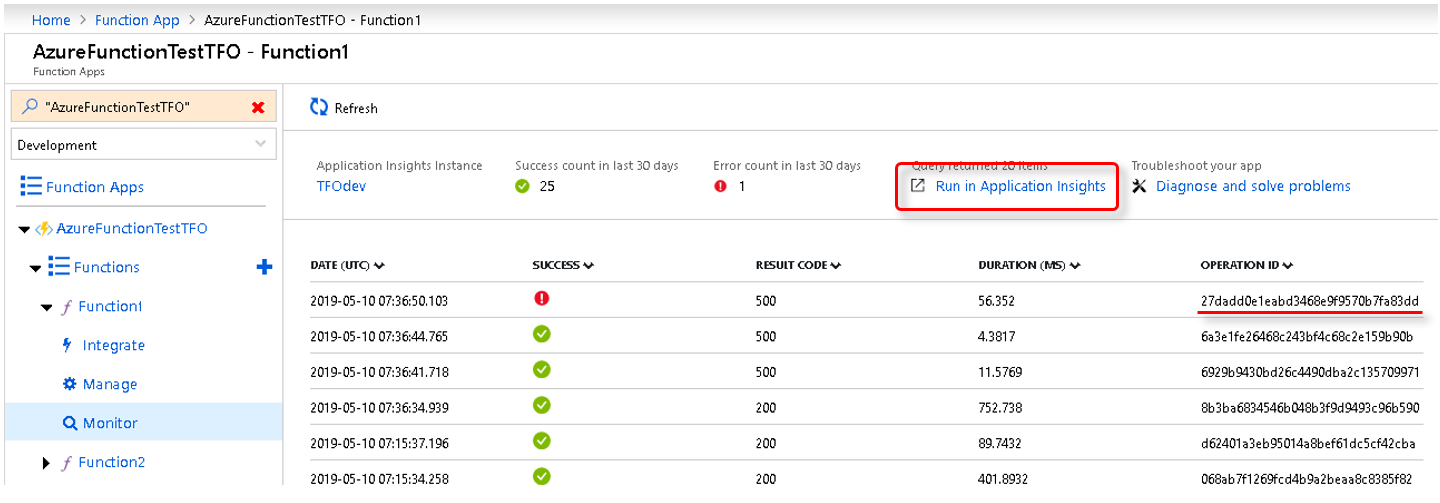The width and height of the screenshot is (1440, 503).
Task: Click the Integrate lightning bolt icon
Action: 67,345
